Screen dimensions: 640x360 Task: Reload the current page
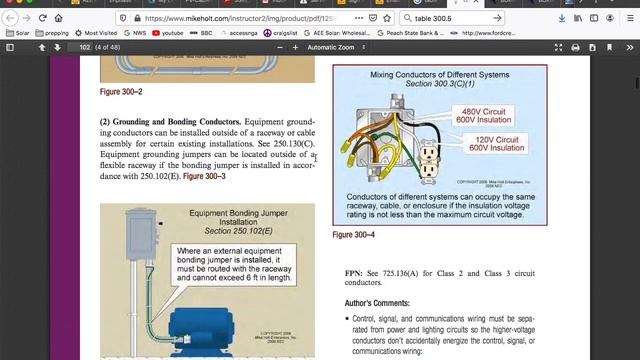point(42,18)
